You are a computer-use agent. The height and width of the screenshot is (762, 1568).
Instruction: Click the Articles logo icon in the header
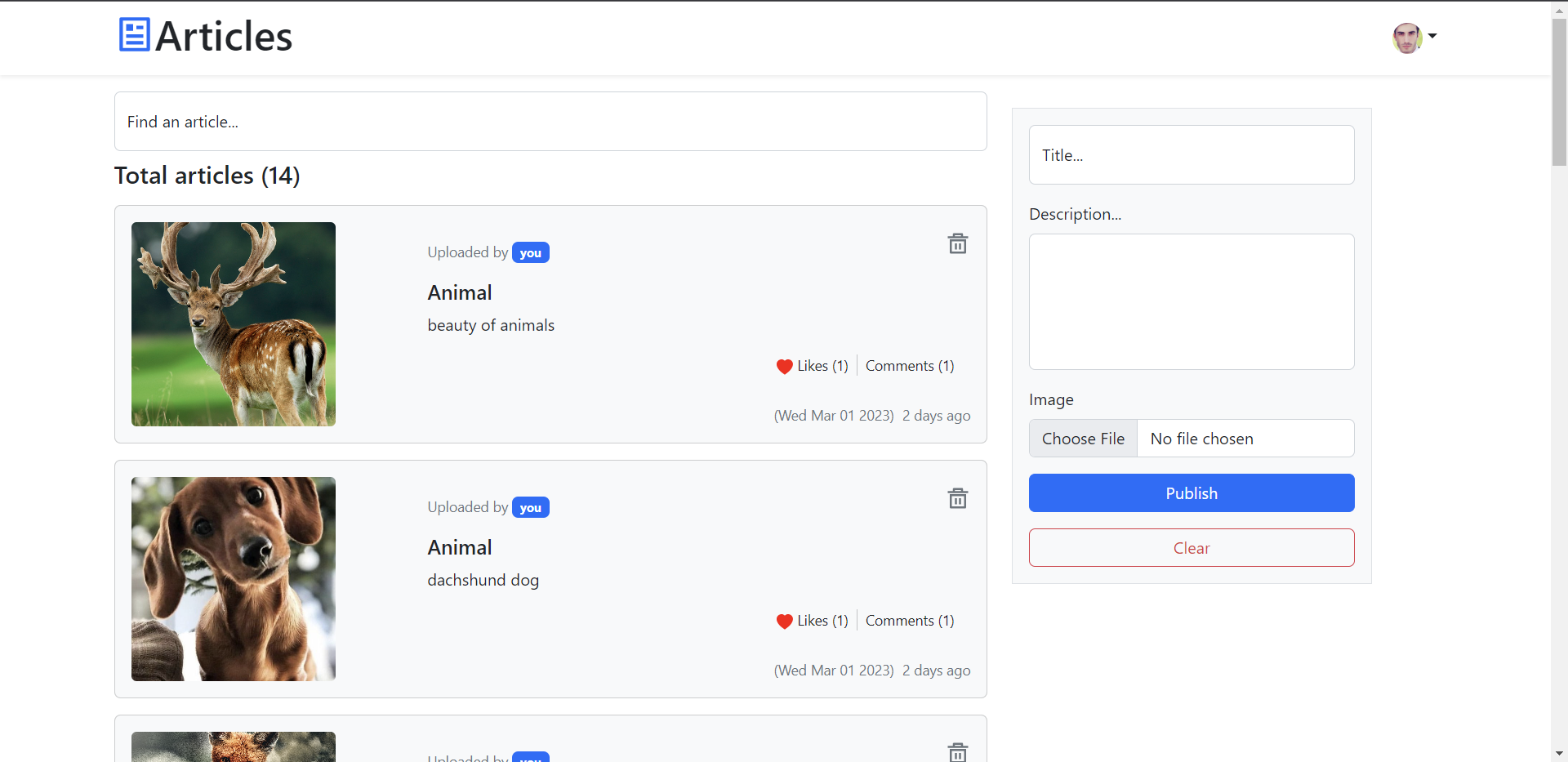pos(133,34)
